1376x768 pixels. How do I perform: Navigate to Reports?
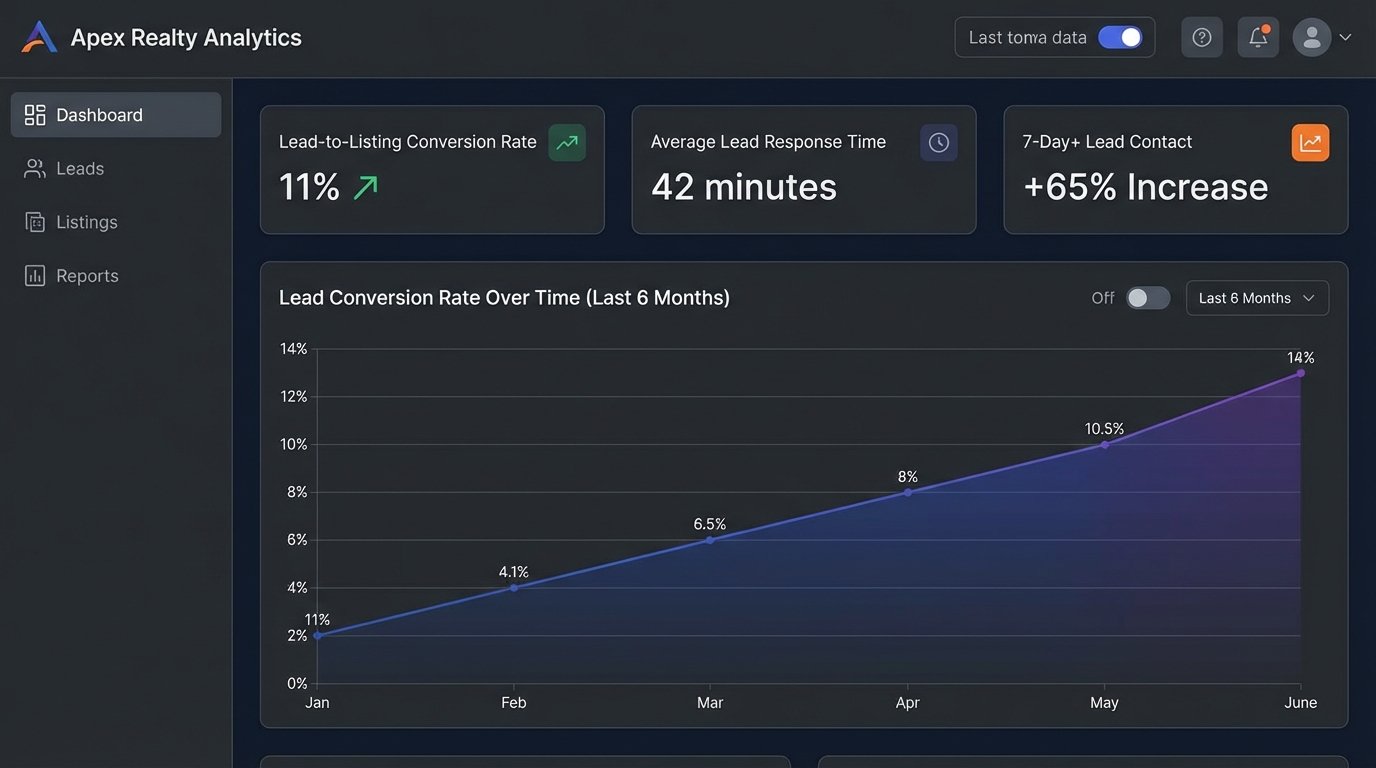(85, 275)
